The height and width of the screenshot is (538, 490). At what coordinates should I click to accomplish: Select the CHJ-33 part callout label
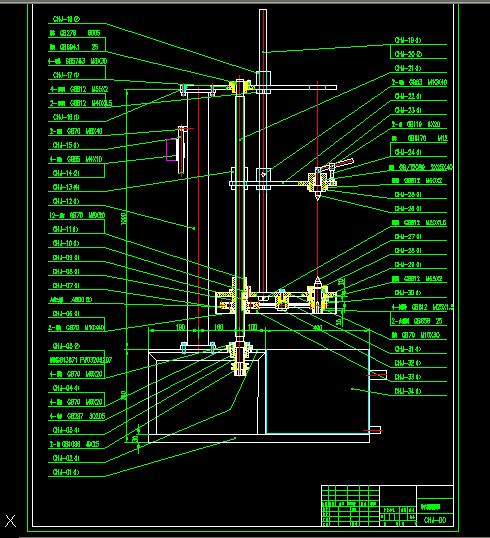point(408,377)
